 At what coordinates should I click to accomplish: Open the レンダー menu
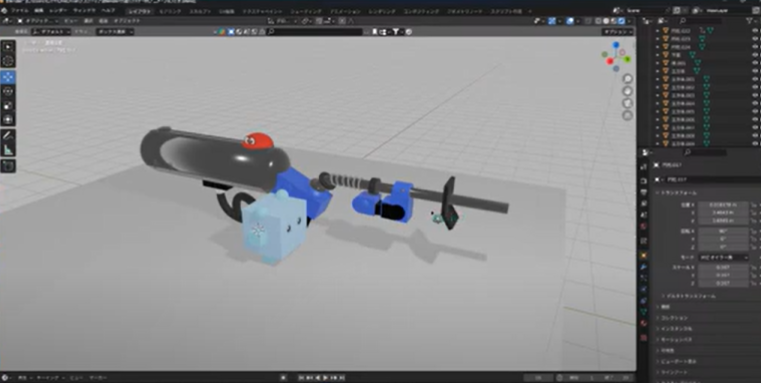(58, 10)
